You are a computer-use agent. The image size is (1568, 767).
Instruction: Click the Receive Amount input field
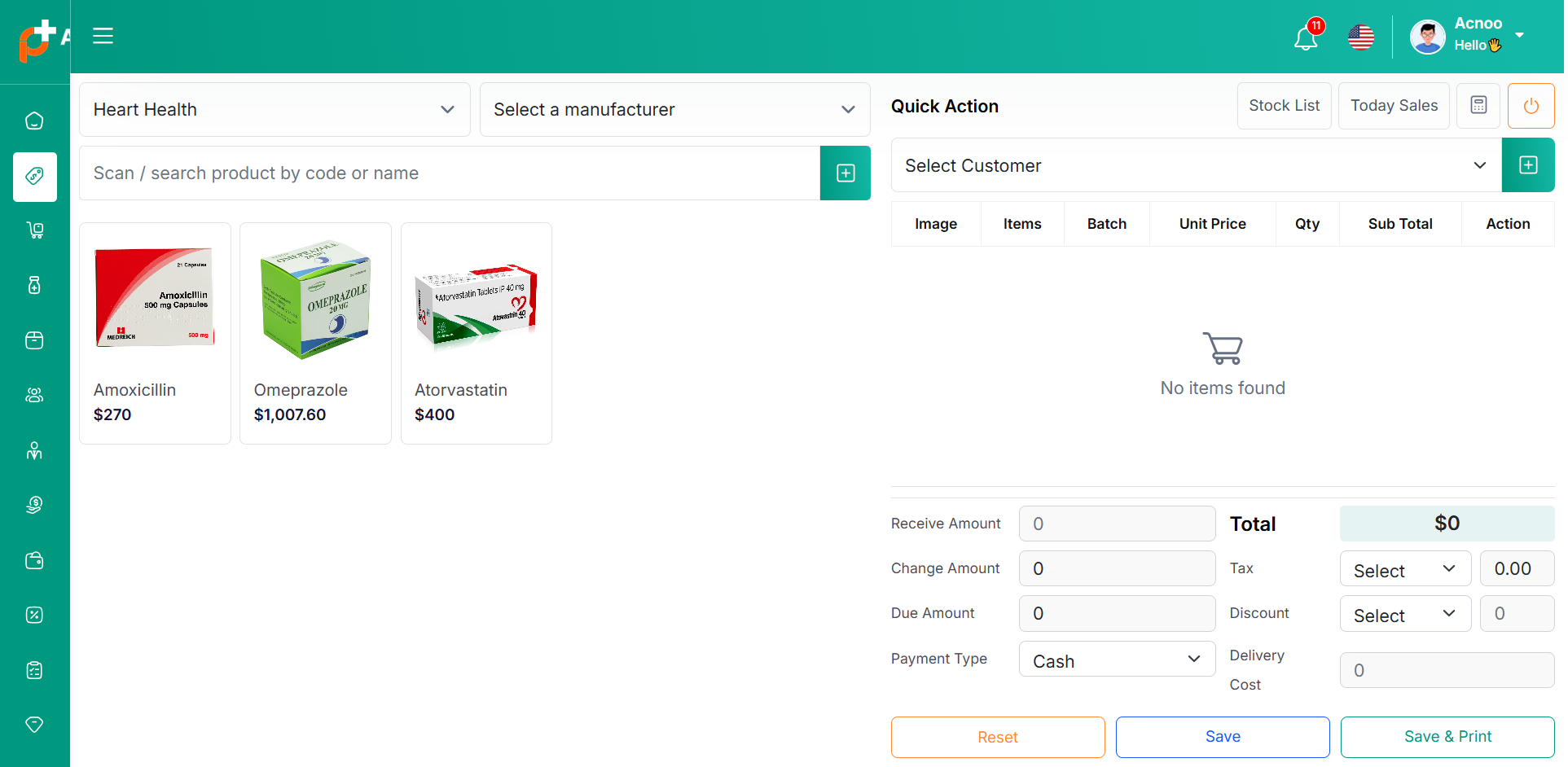tap(1117, 524)
